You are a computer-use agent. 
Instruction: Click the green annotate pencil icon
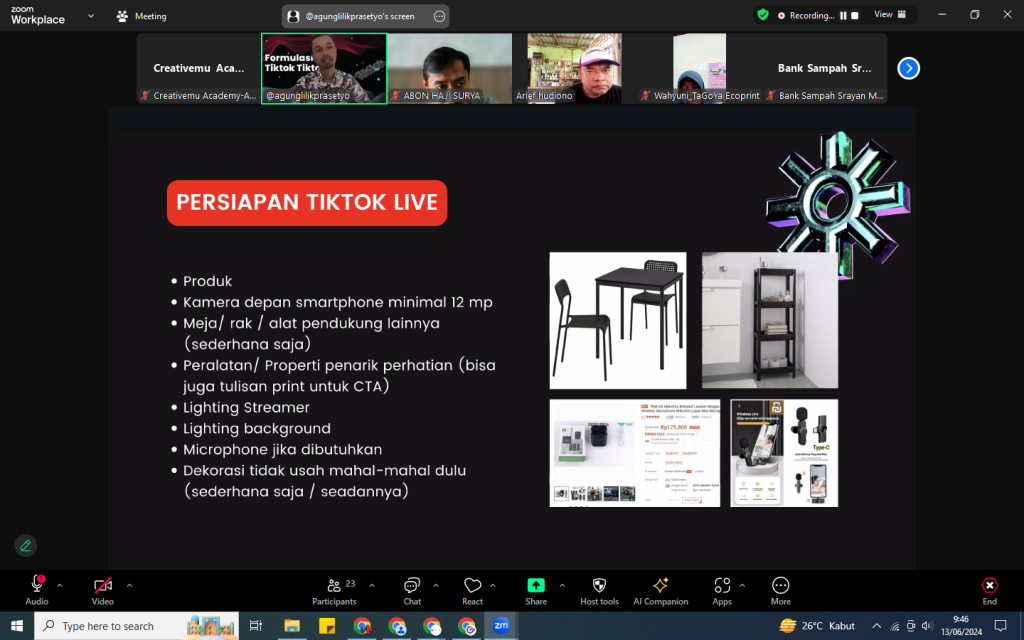[25, 545]
